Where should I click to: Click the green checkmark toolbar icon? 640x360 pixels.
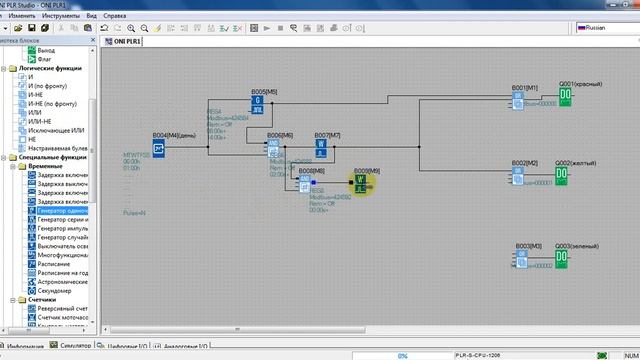pyautogui.click(x=224, y=28)
